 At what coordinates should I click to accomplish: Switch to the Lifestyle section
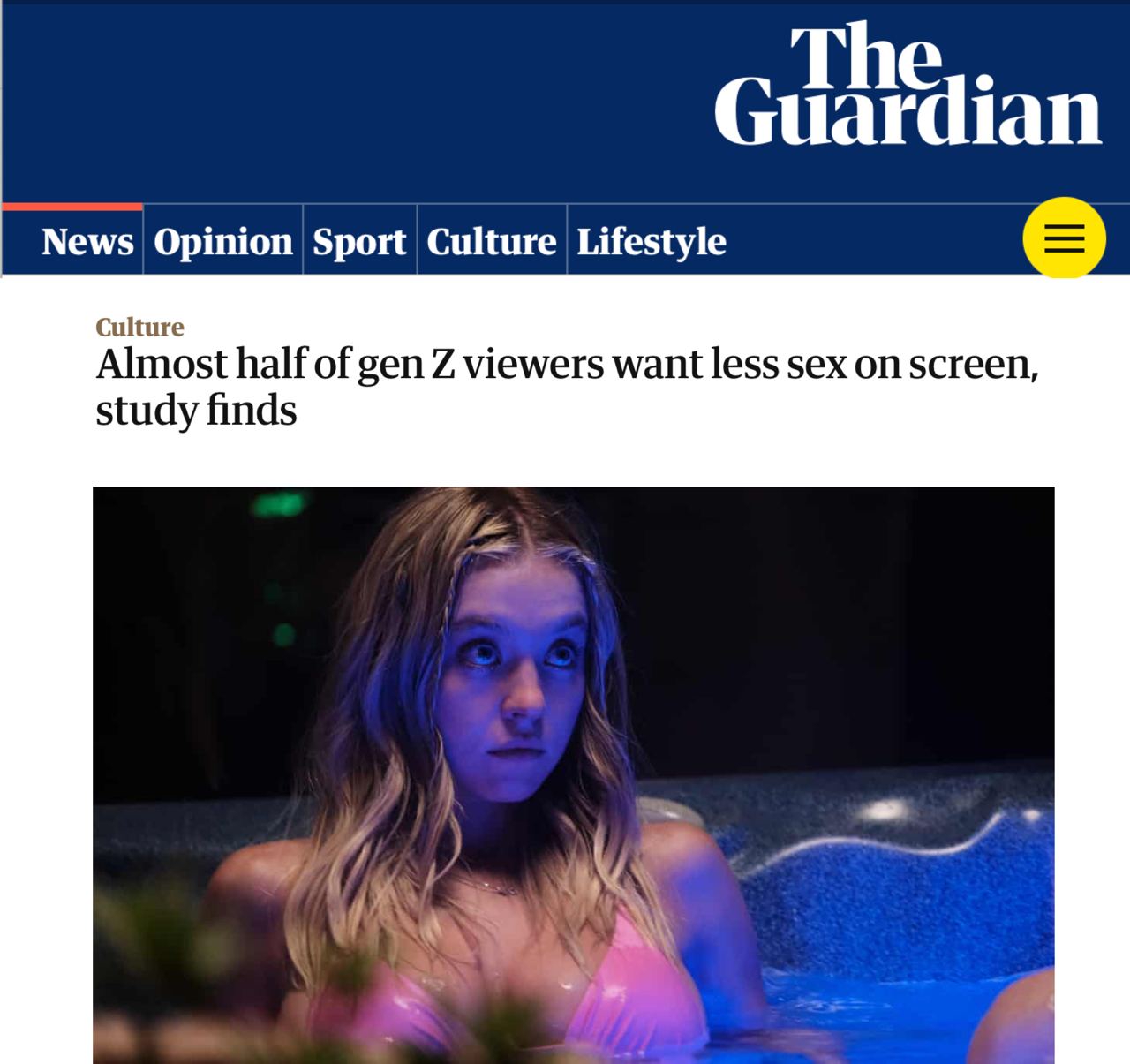coord(652,241)
